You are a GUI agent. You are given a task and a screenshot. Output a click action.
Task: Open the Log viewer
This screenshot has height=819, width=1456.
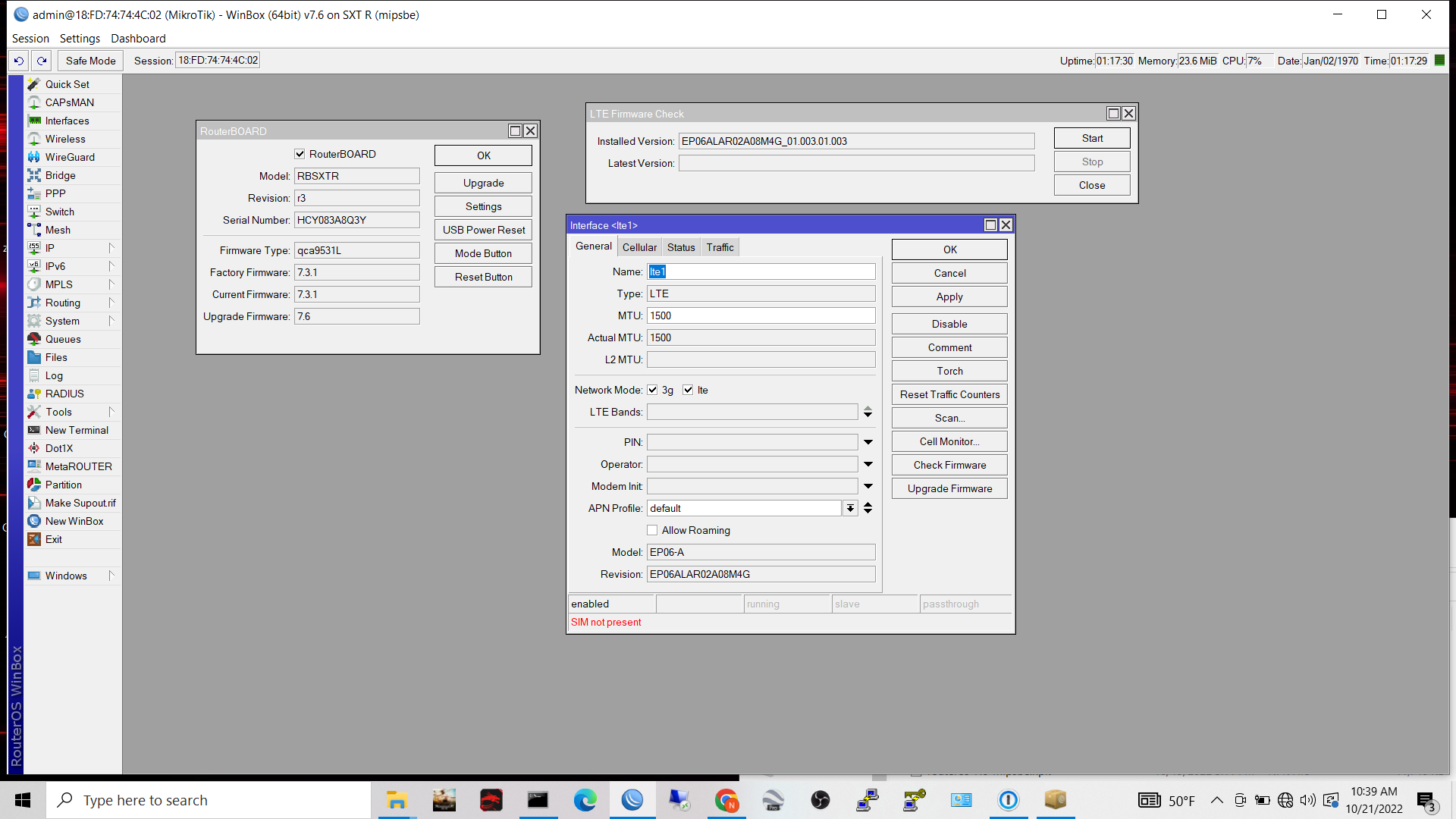(53, 375)
